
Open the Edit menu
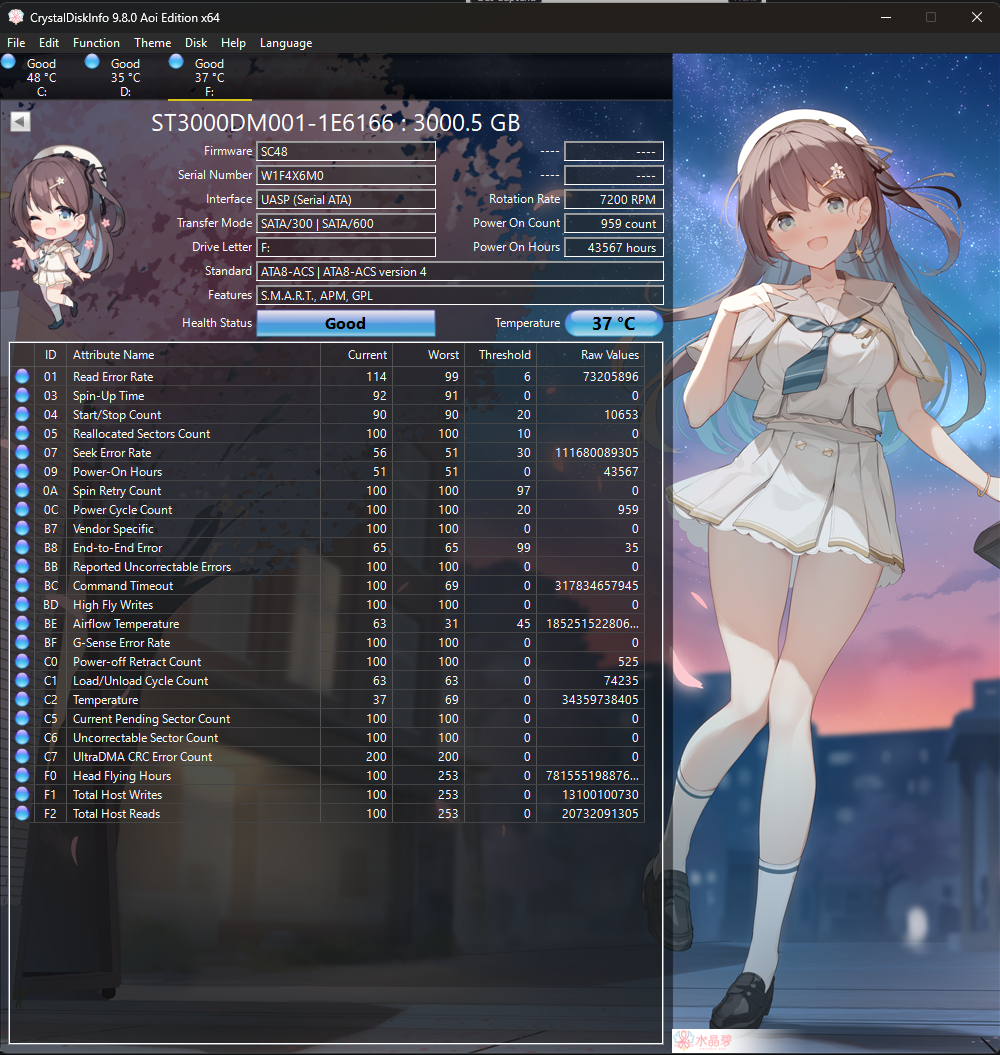tap(48, 42)
